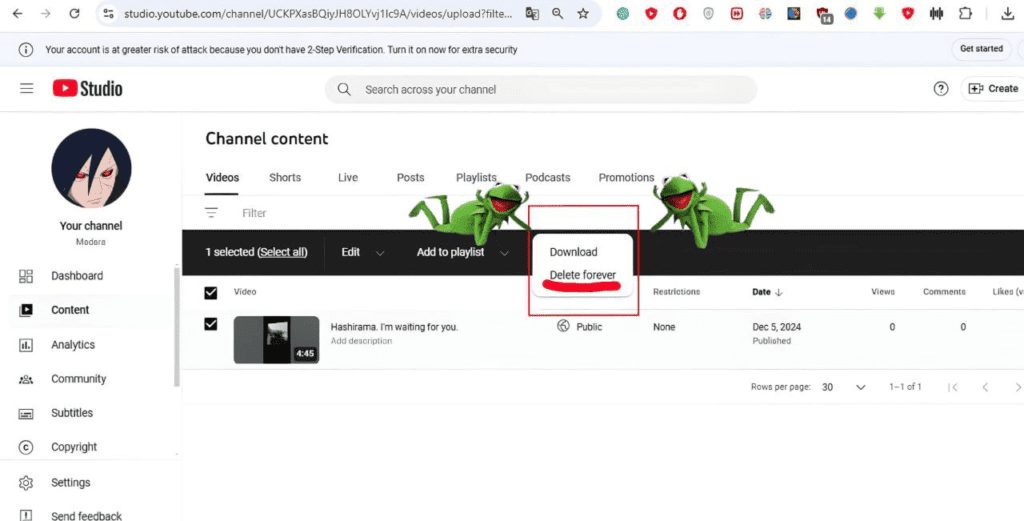Viewport: 1024px width, 521px height.
Task: Switch to the Videos tab
Action: click(222, 178)
